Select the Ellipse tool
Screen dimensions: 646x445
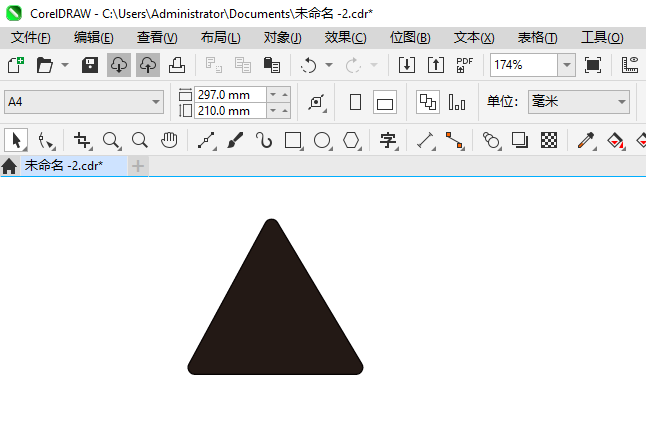coord(322,141)
